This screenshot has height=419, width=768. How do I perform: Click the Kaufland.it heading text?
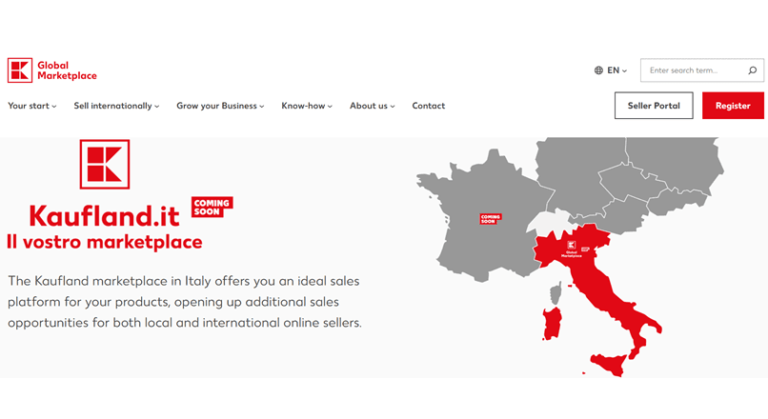click(x=104, y=216)
